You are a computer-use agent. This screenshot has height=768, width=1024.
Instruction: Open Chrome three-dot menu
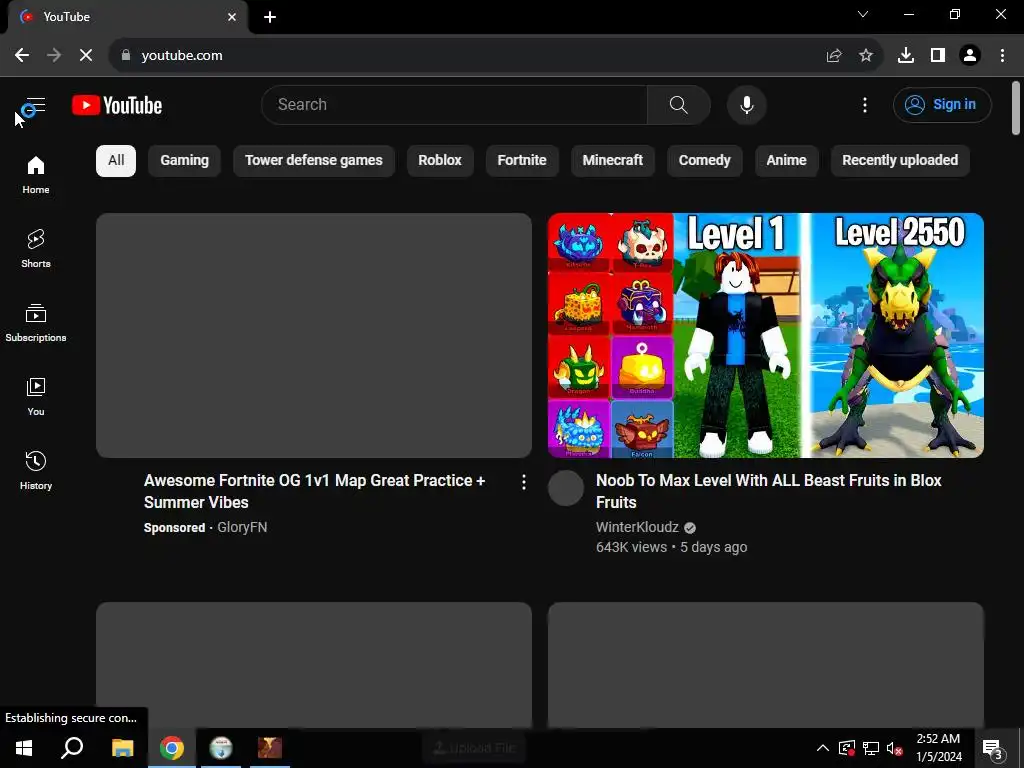[x=1002, y=56]
